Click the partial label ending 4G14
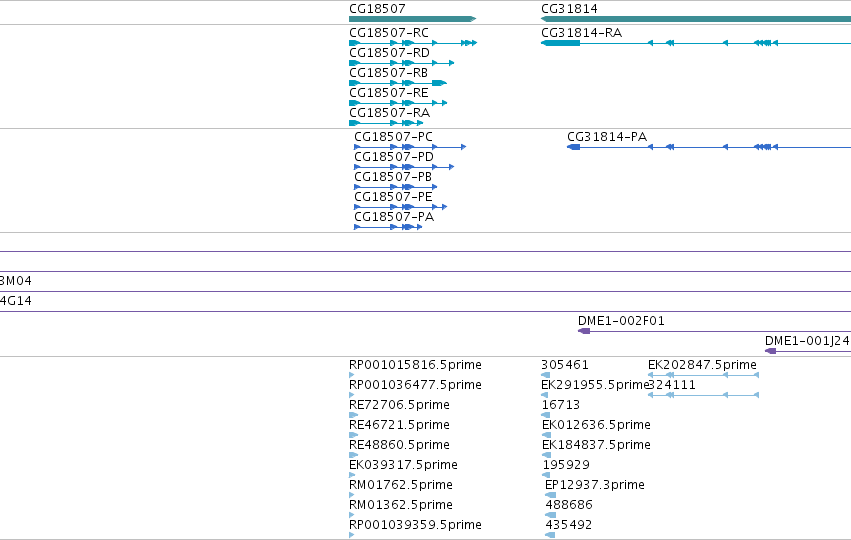 [16, 301]
